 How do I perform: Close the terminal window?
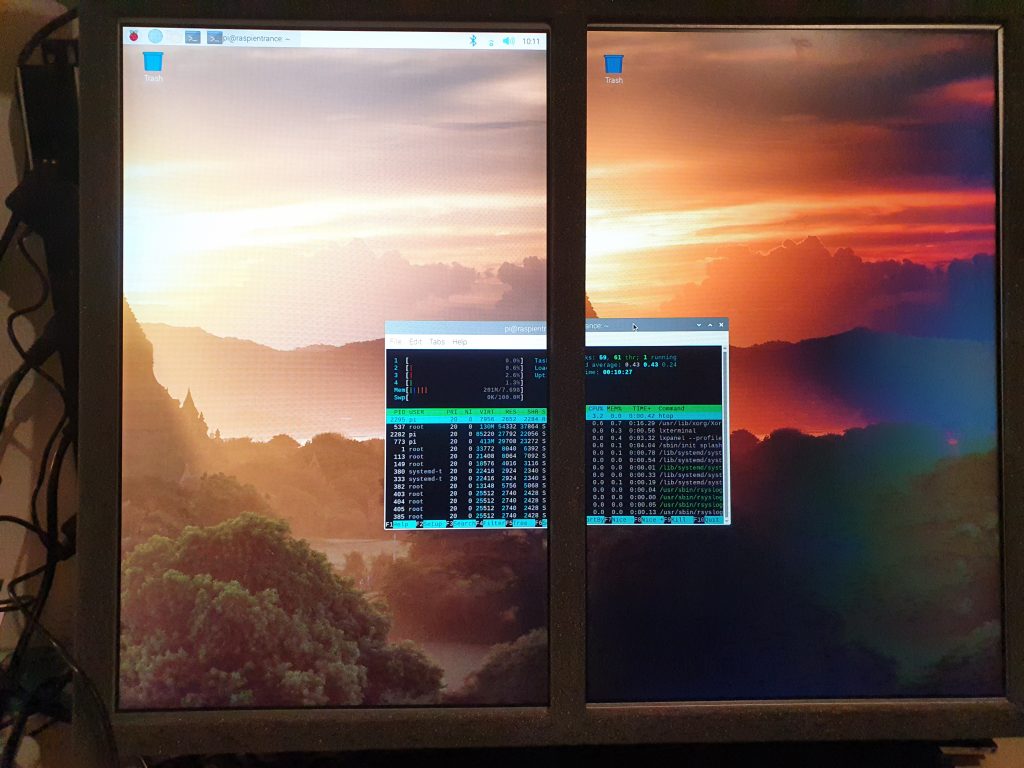coord(721,325)
